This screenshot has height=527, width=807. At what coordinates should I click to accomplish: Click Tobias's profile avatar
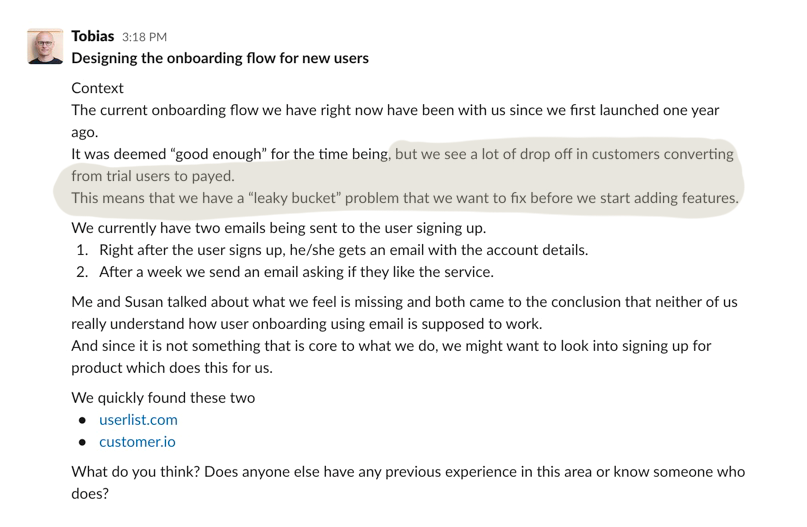pos(45,46)
